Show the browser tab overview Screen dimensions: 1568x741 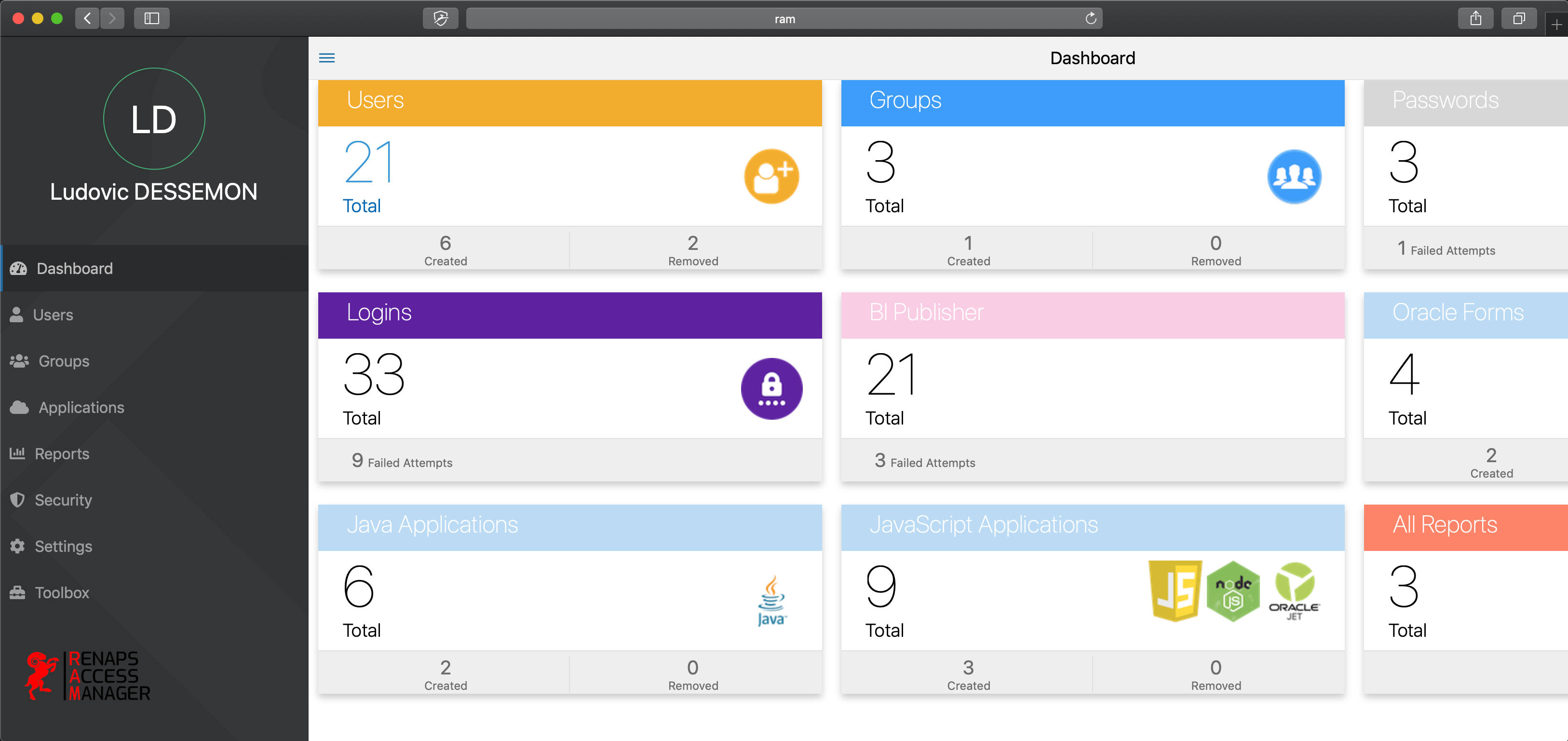click(1519, 18)
